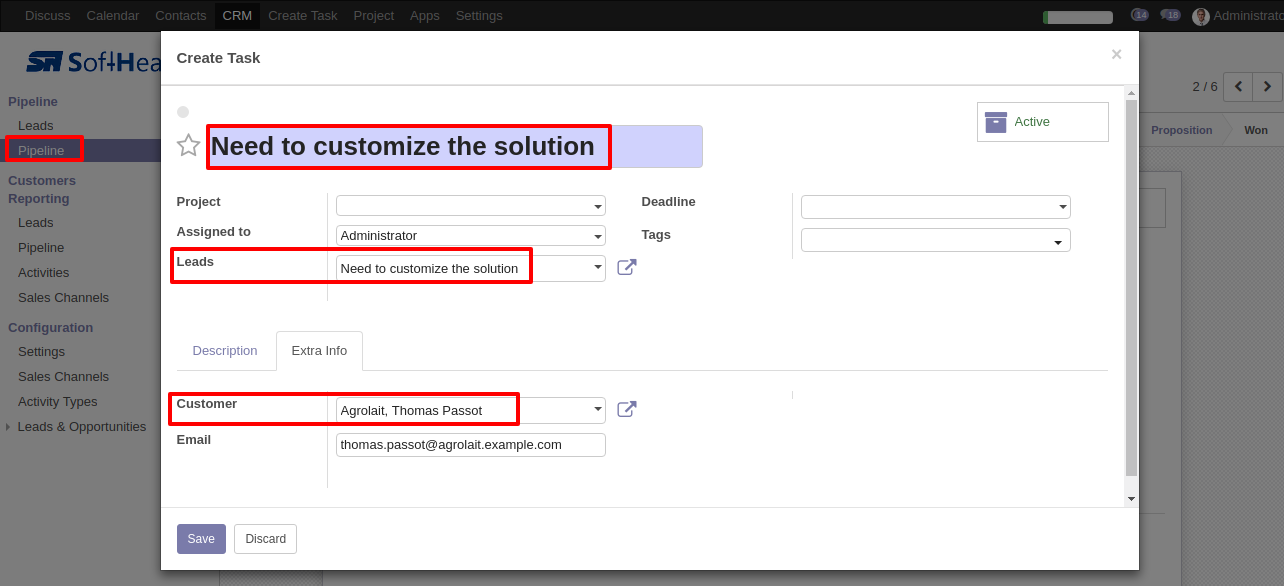Expand the Deadline dropdown field

coord(936,207)
